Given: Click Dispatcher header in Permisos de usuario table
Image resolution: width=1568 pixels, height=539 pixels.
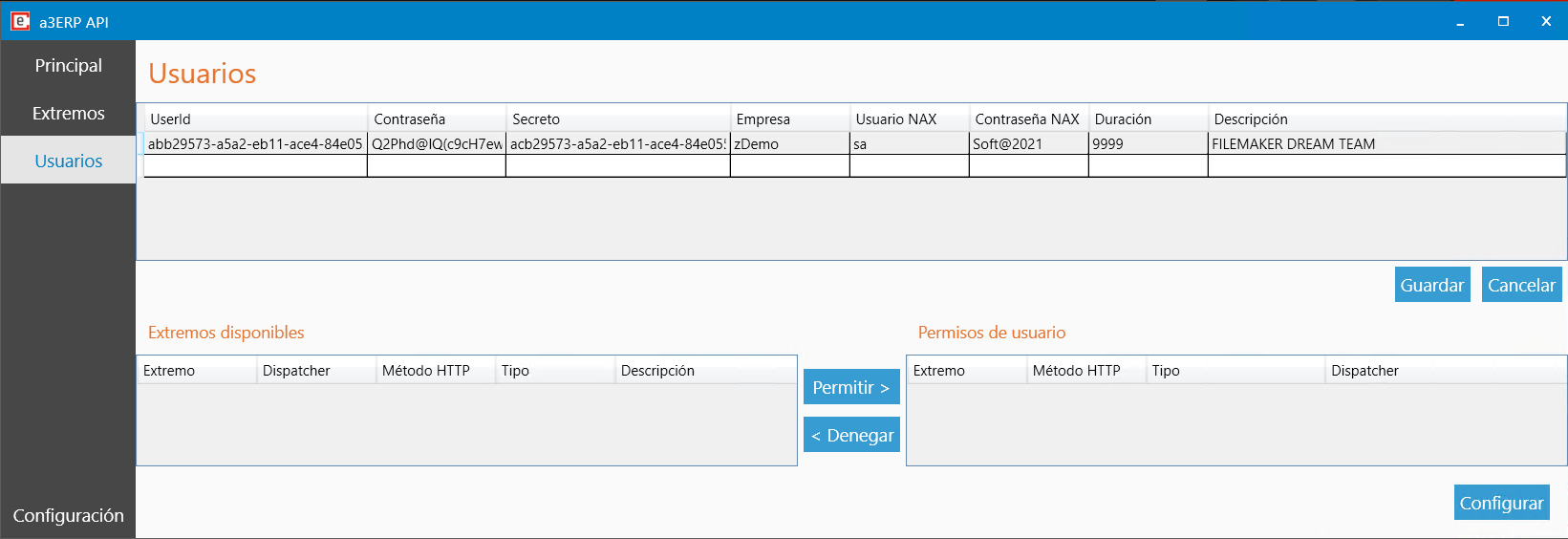Looking at the screenshot, I should 1446,370.
